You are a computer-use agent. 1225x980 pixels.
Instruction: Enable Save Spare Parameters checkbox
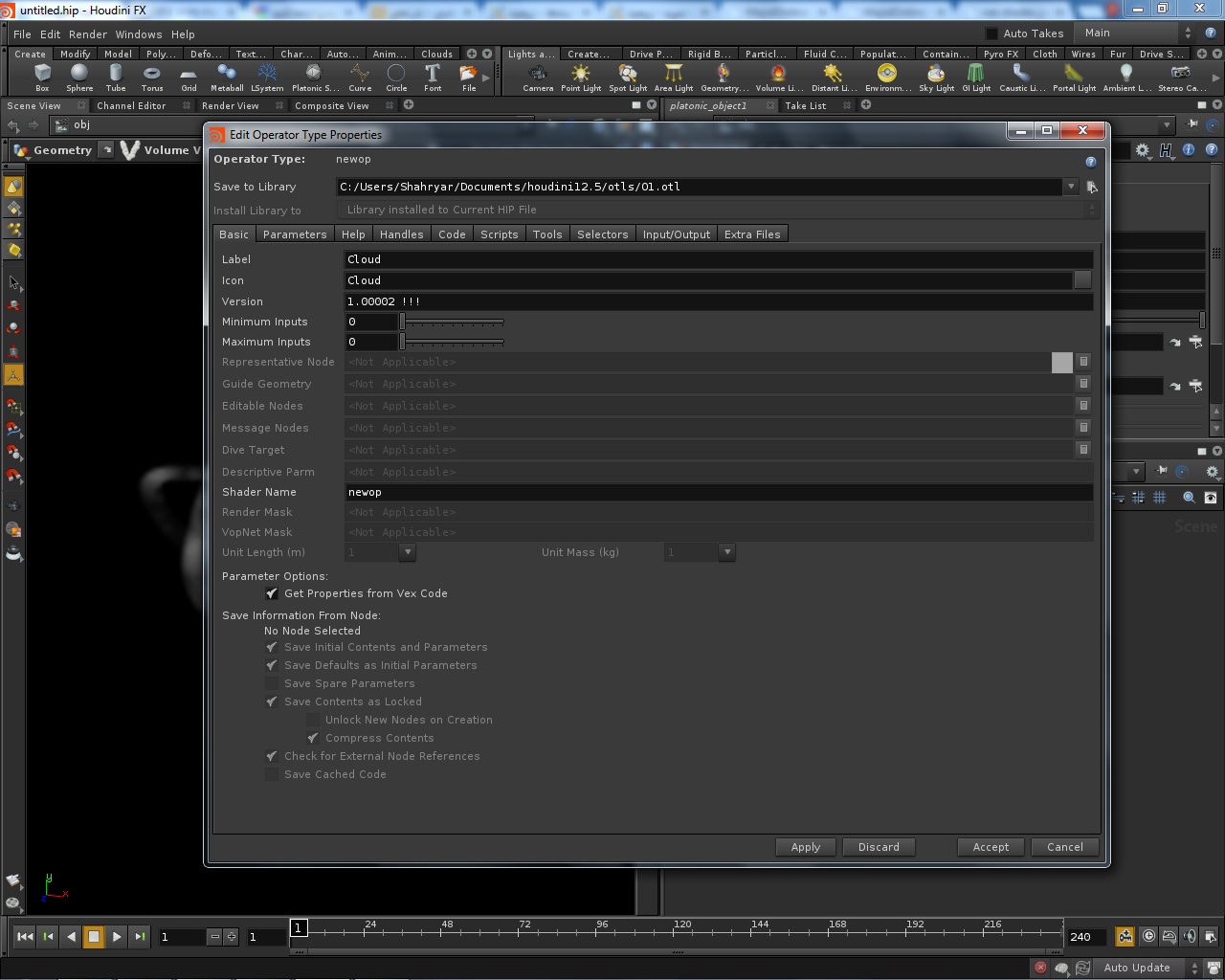[272, 683]
